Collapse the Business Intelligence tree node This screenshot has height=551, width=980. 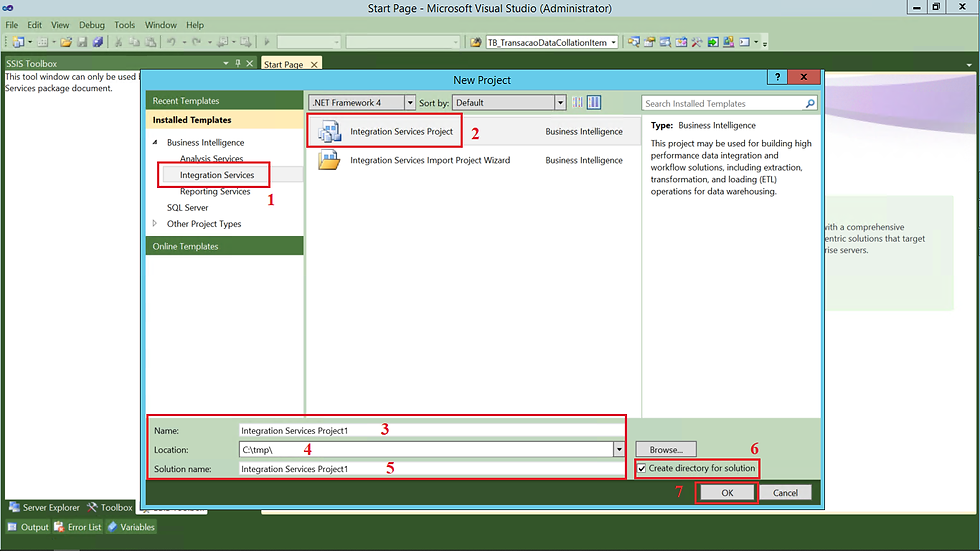(155, 142)
